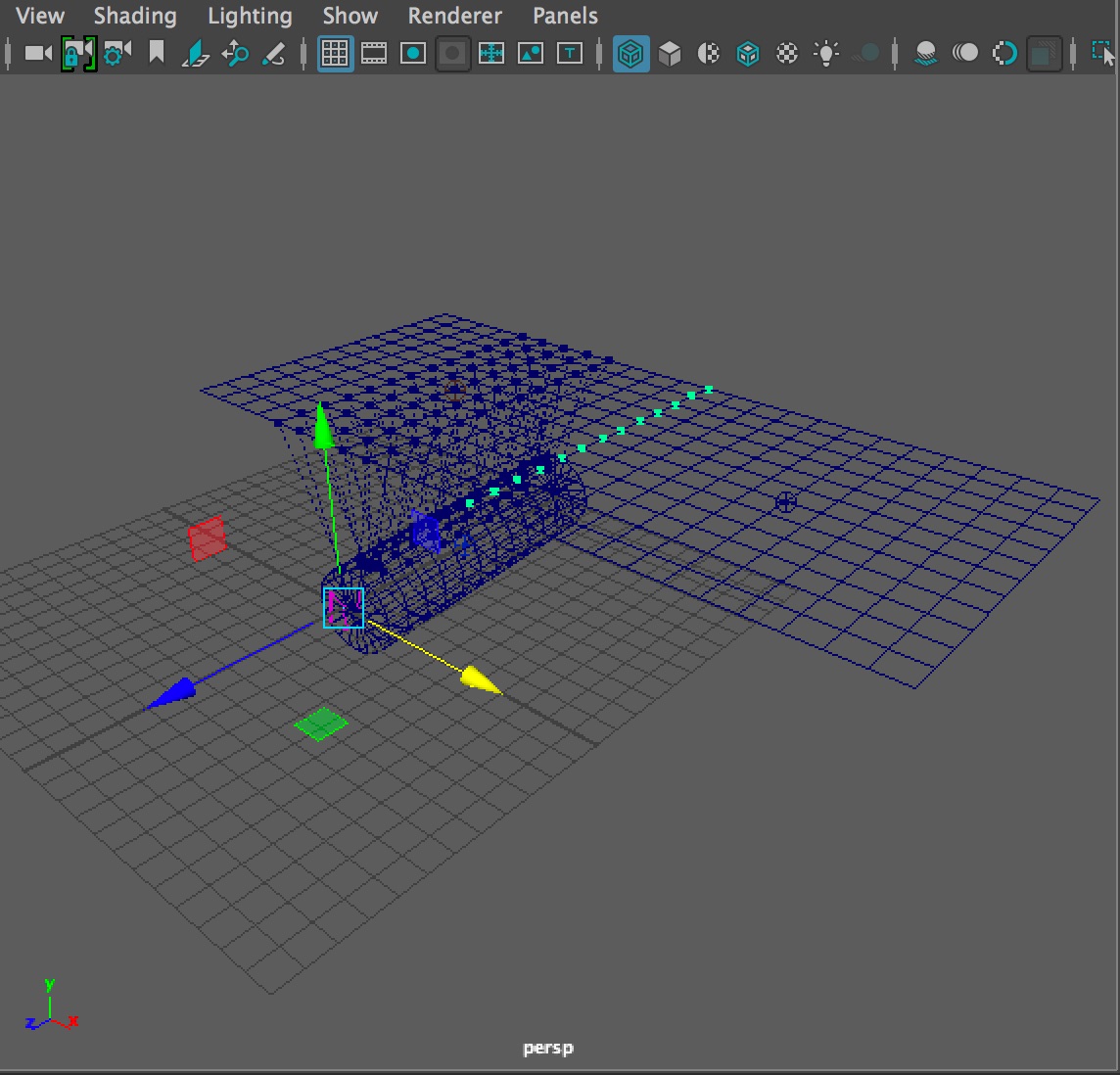Viewport: 1120px width, 1075px height.
Task: Expand the Lighting menu
Action: pos(250,16)
